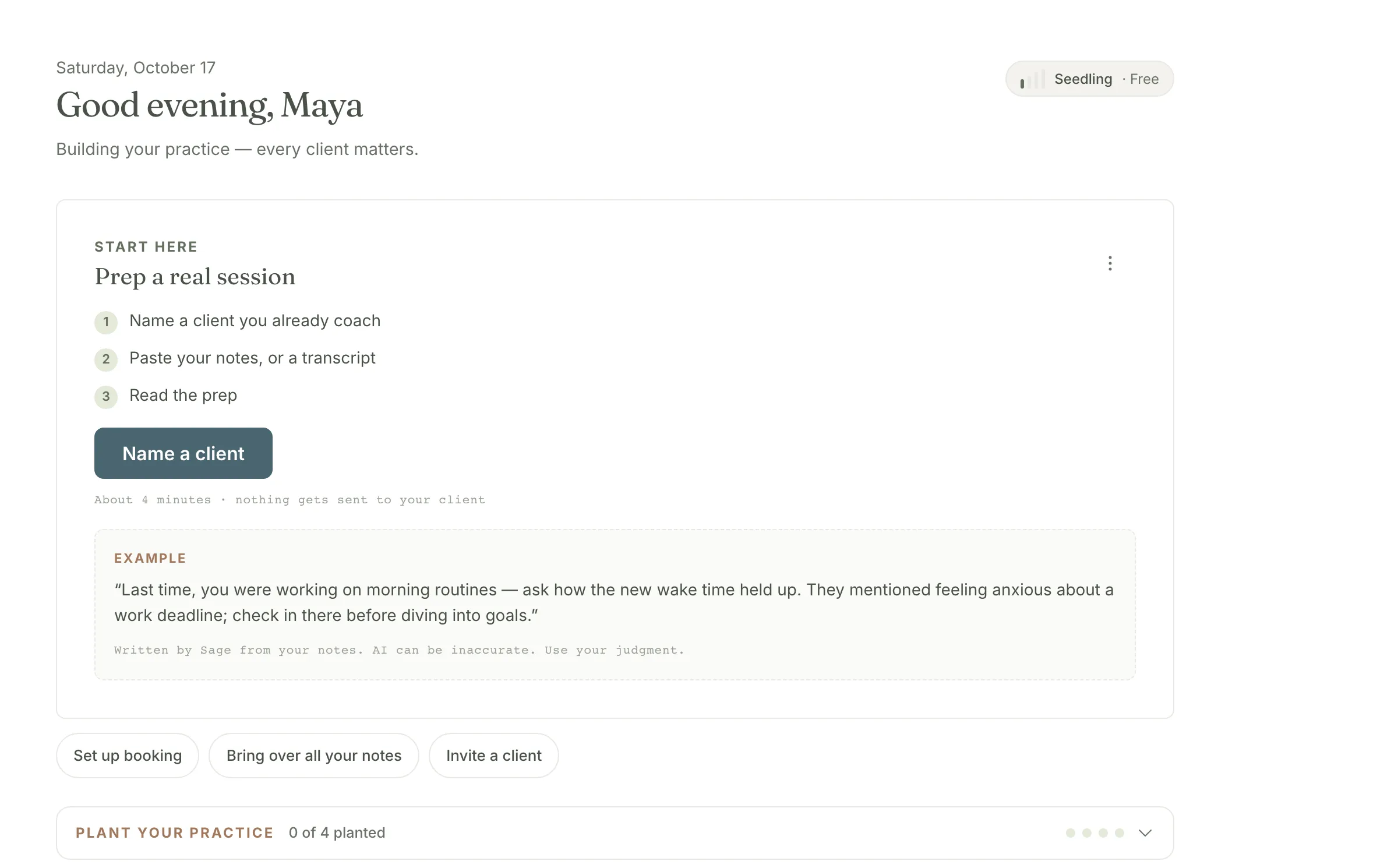Viewport: 1398px width, 868px height.
Task: Click '0 of 4 planted' text
Action: tap(337, 833)
